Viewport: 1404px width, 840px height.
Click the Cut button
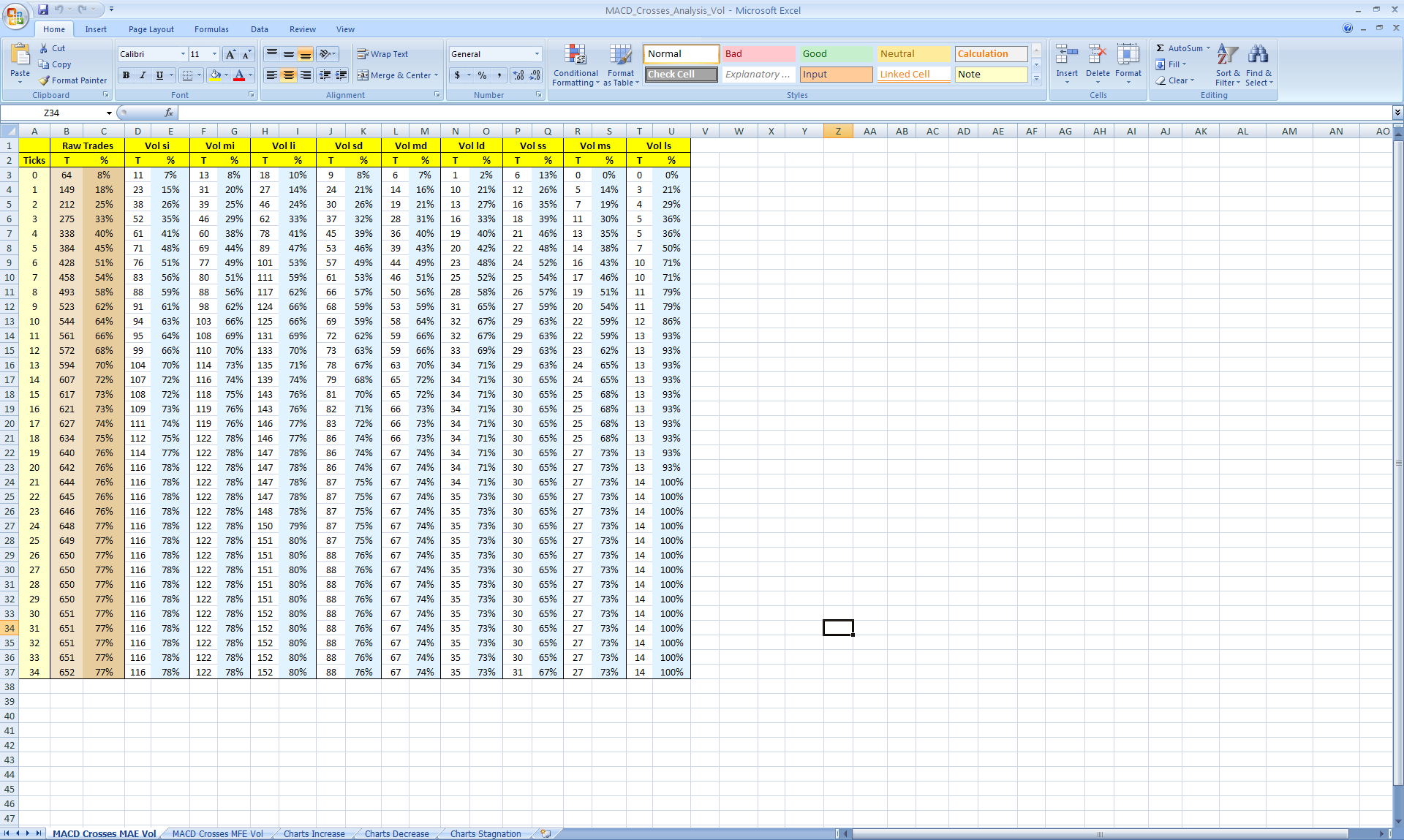click(52, 48)
